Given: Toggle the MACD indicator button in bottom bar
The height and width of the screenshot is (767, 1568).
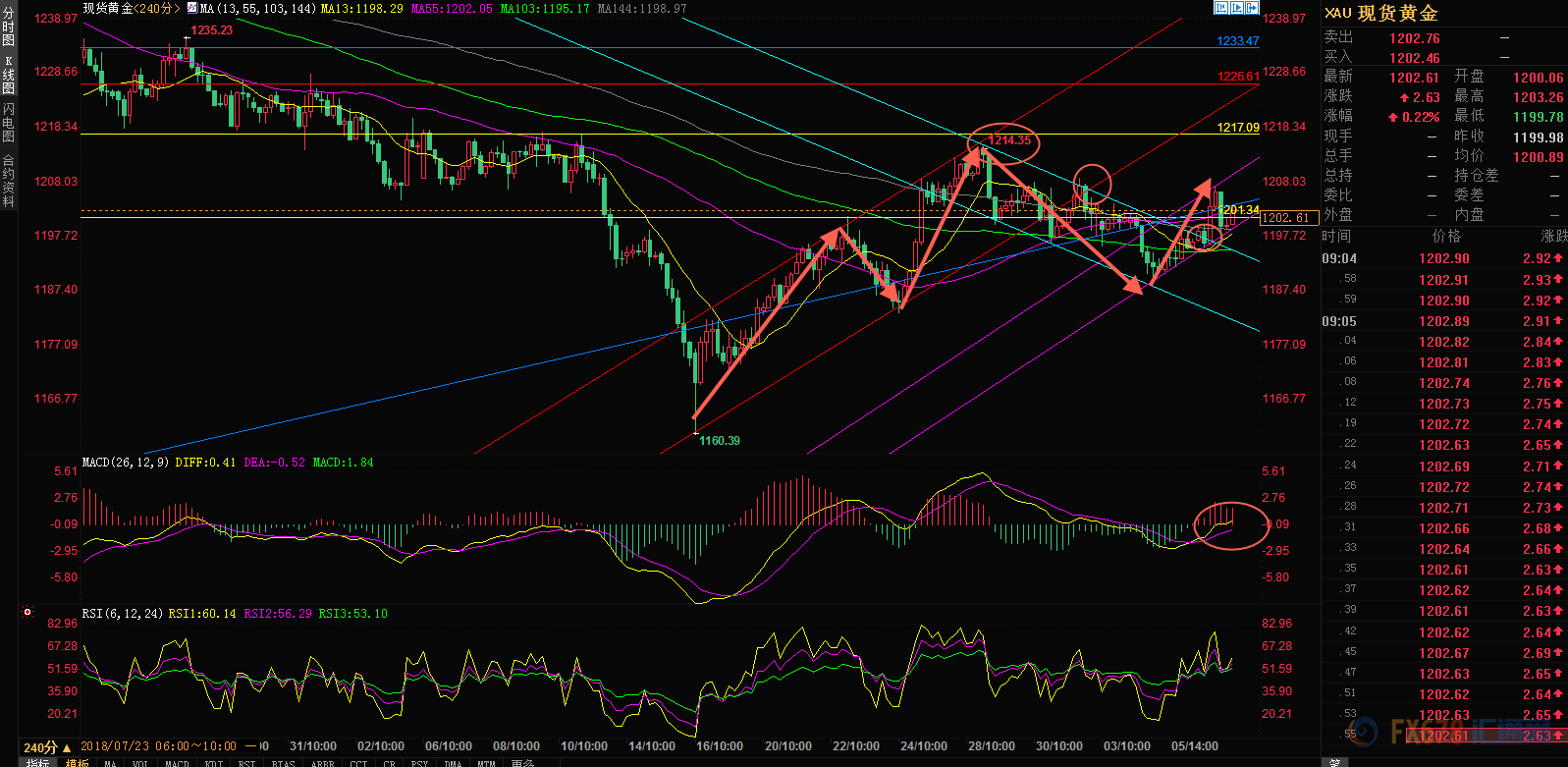Looking at the screenshot, I should pyautogui.click(x=177, y=763).
